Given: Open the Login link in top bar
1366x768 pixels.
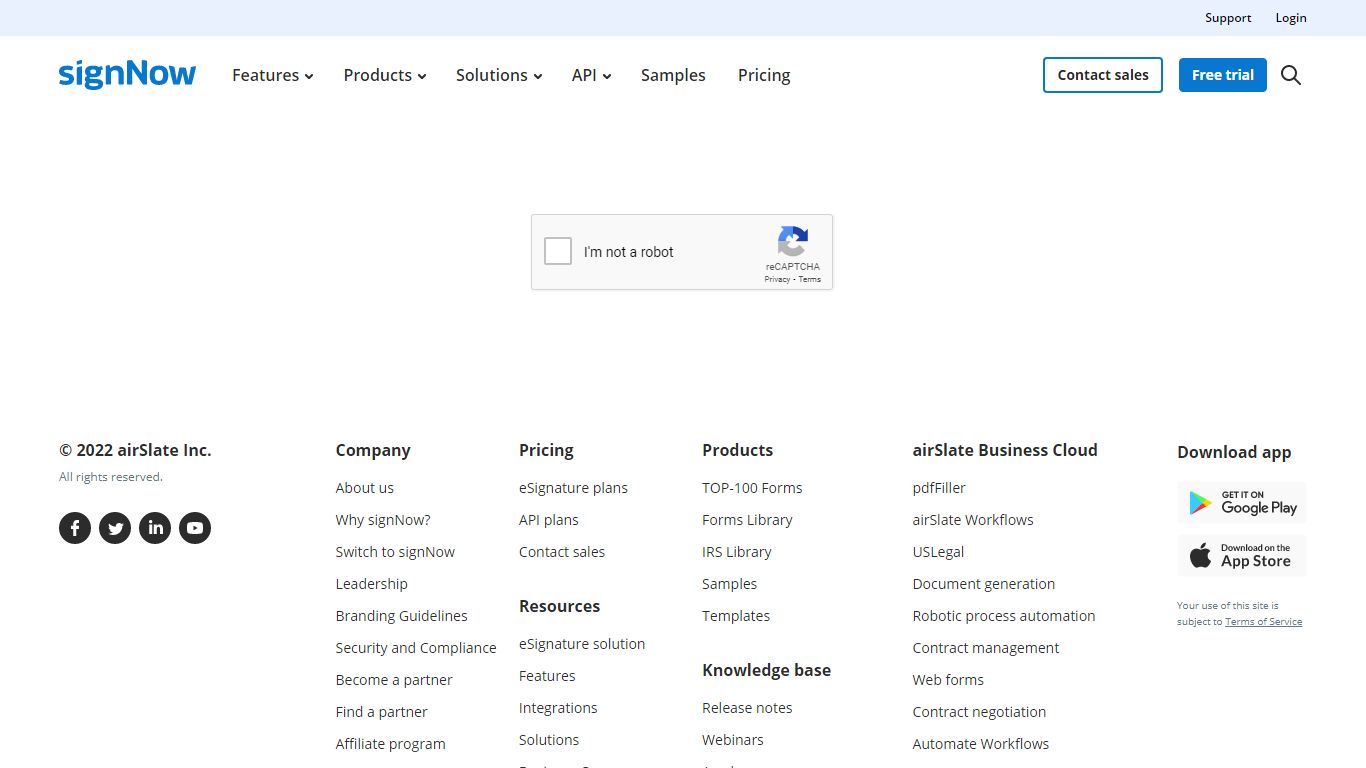Looking at the screenshot, I should click(1291, 18).
